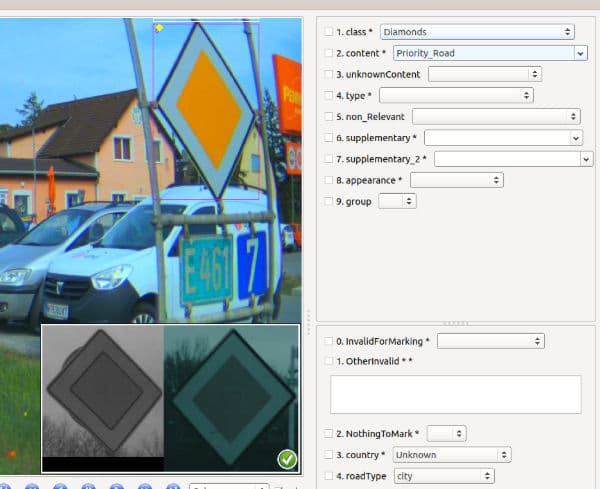Check the '5. non_Relevant' checkbox
600x489 pixels.
tap(328, 116)
